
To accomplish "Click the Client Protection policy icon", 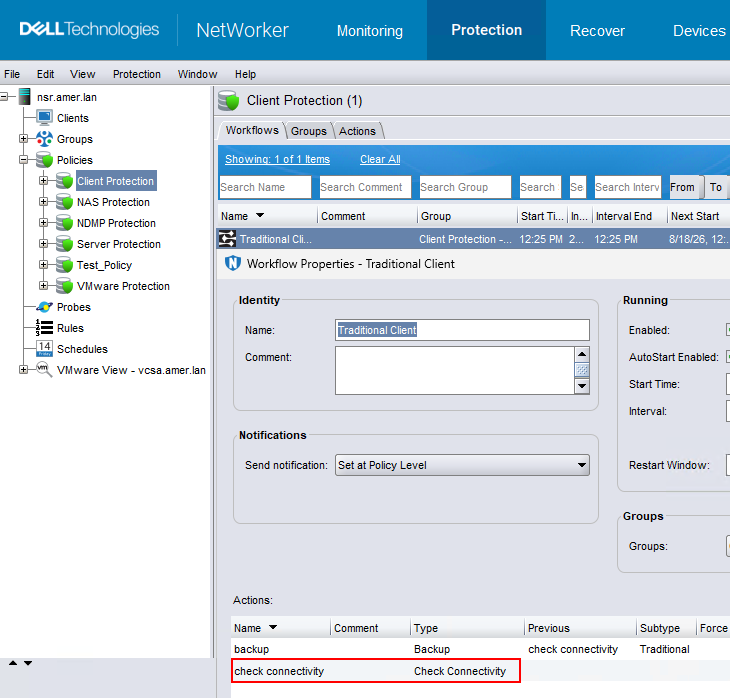I will pos(64,181).
